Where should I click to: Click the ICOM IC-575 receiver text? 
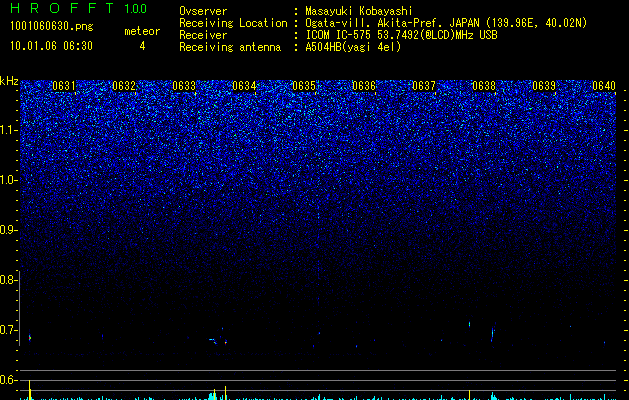tap(401, 35)
